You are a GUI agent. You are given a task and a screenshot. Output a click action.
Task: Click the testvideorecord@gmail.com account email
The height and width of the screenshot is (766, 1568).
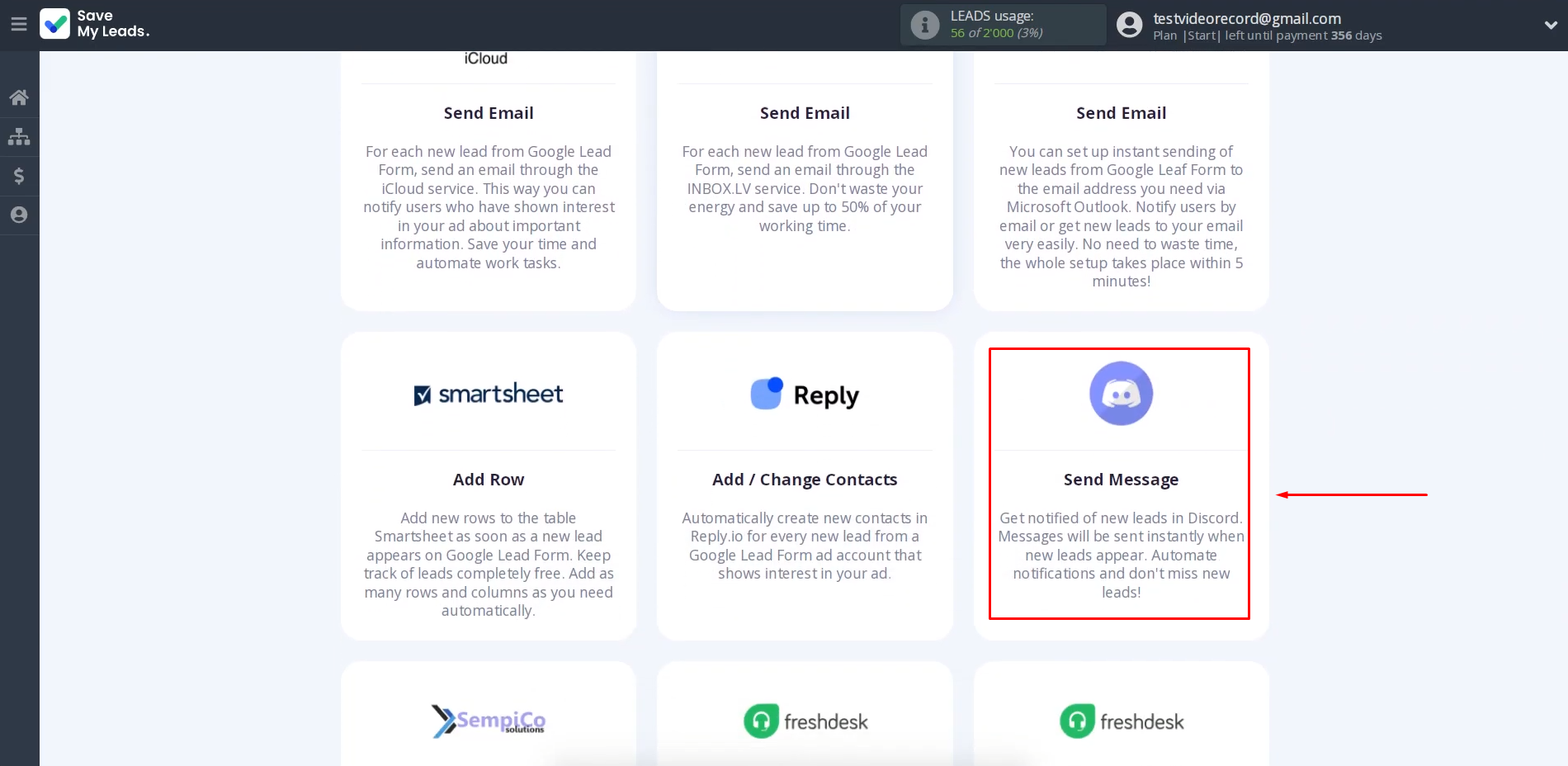point(1247,18)
